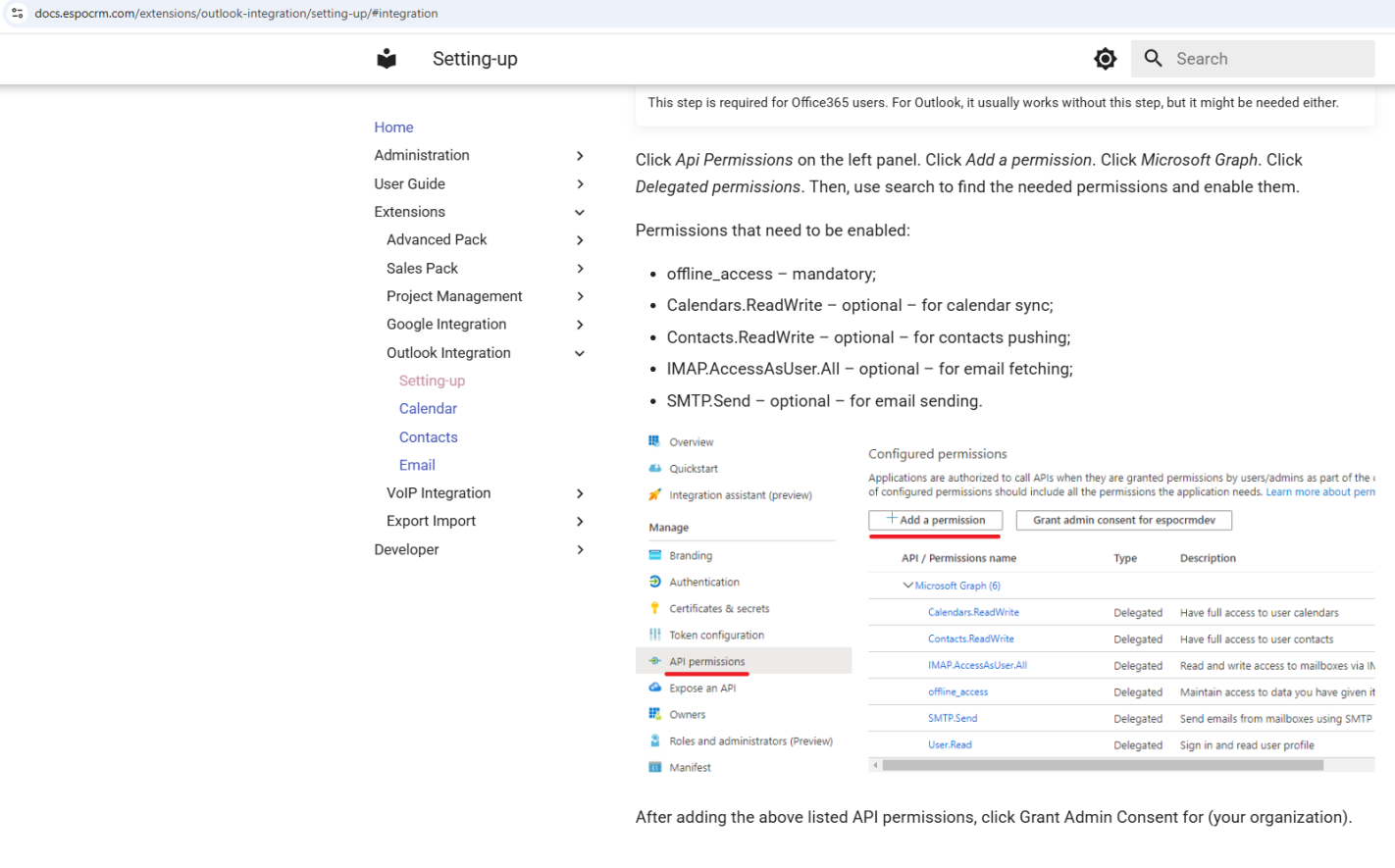Viewport: 1395px width, 868px height.
Task: Expand the Project Management chevron
Action: pos(580,296)
